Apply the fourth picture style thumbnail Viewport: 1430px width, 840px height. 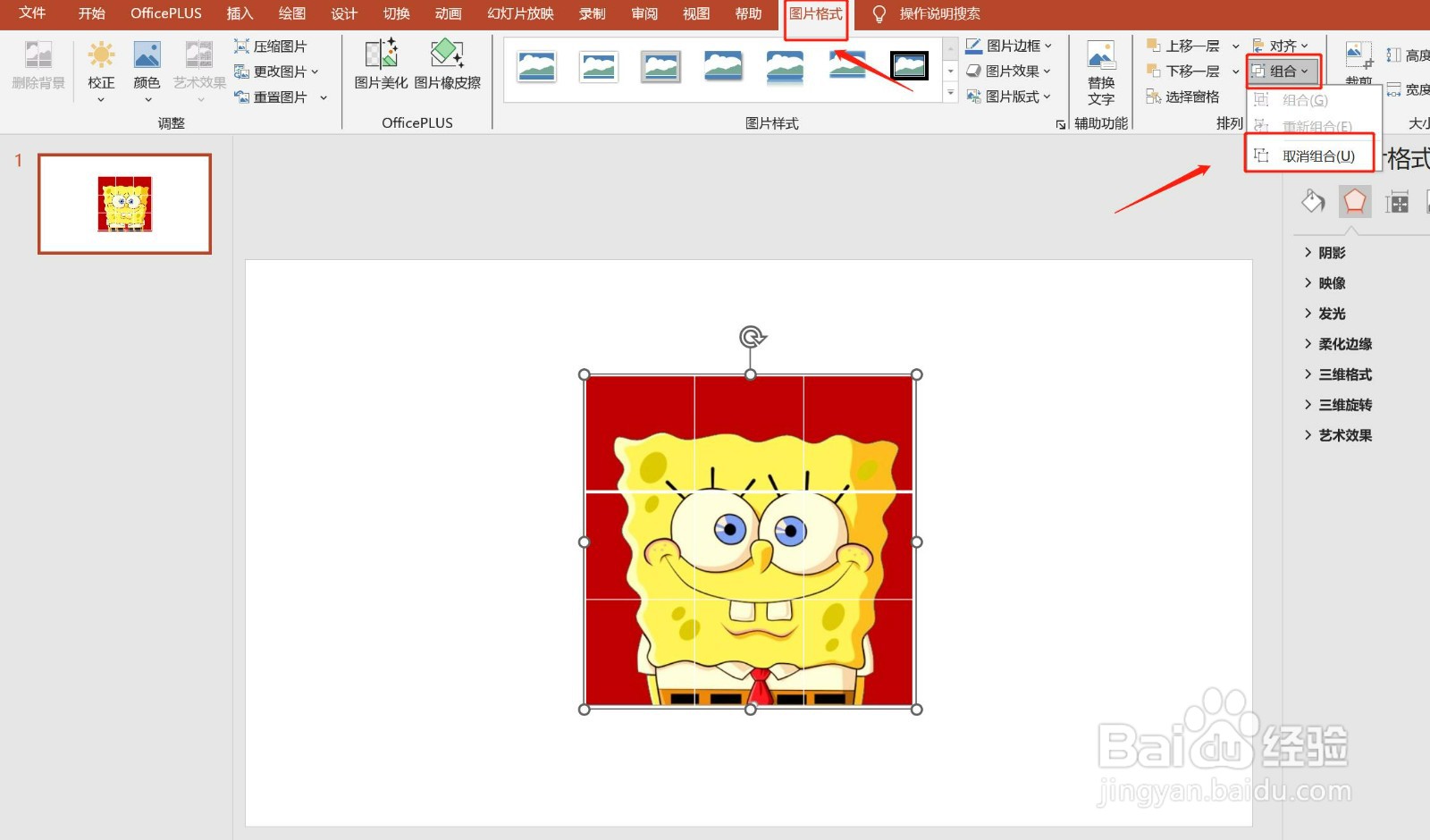(722, 66)
